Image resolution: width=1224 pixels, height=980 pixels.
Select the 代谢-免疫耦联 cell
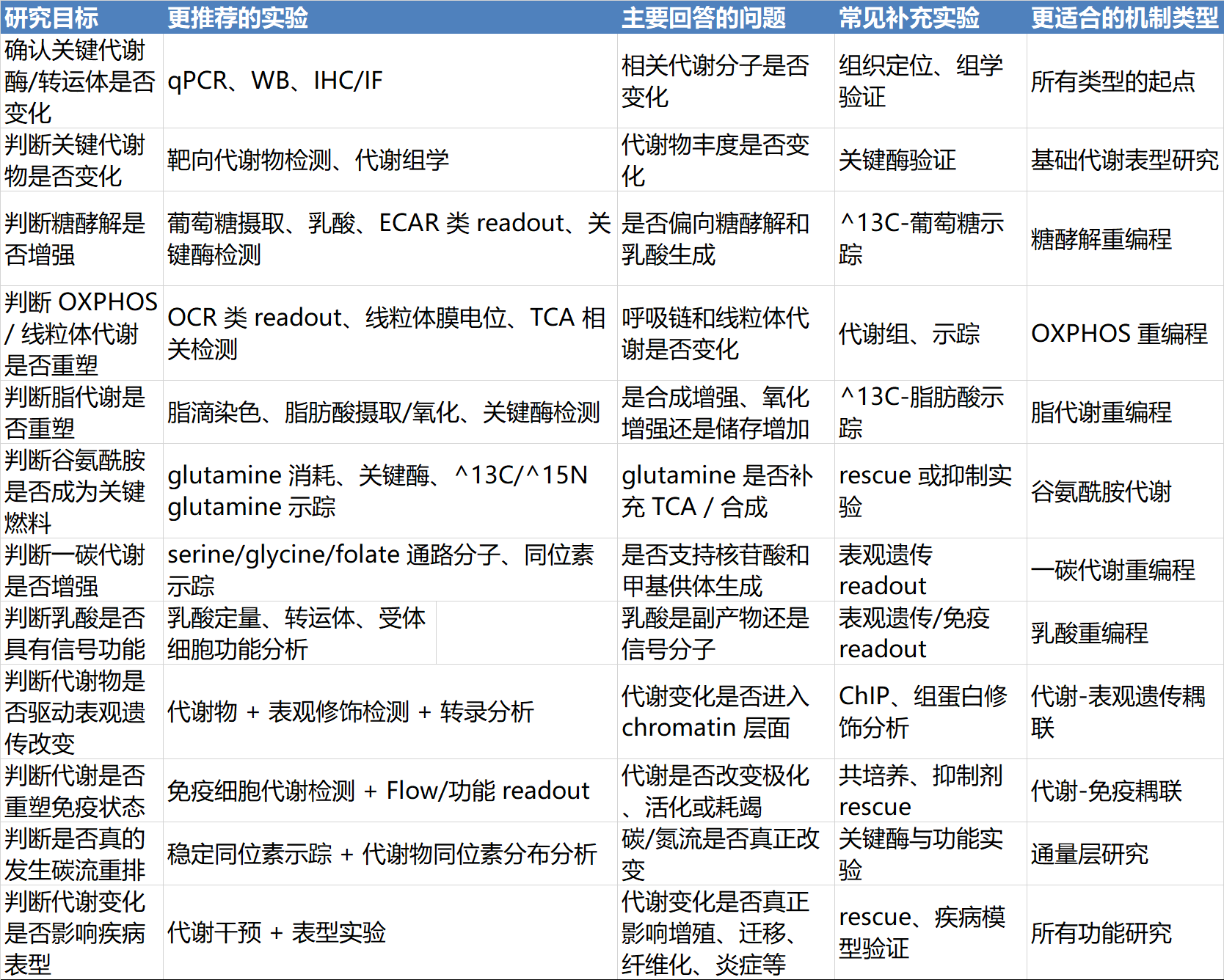click(x=1106, y=791)
